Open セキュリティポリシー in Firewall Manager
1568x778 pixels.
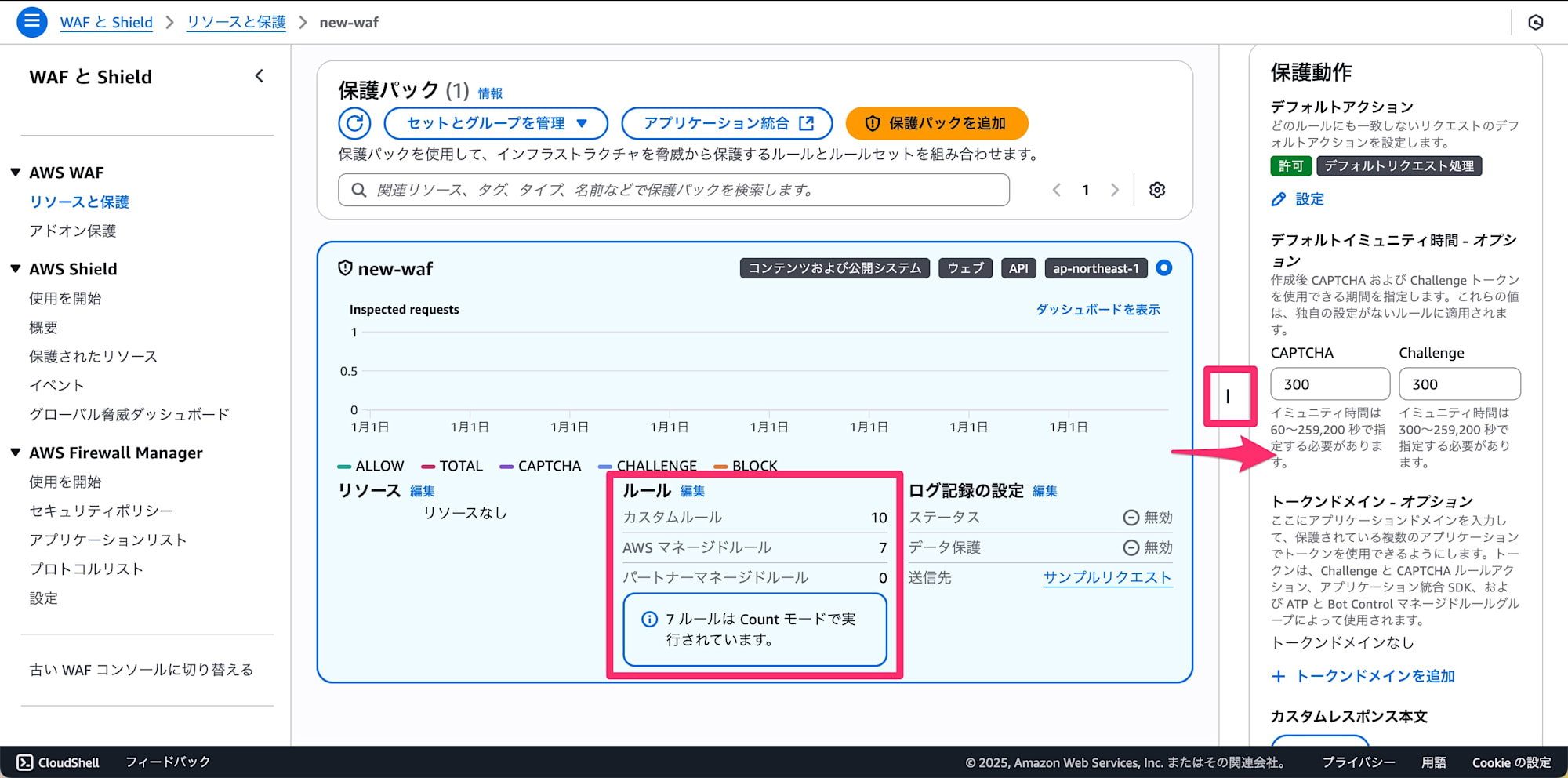click(101, 511)
